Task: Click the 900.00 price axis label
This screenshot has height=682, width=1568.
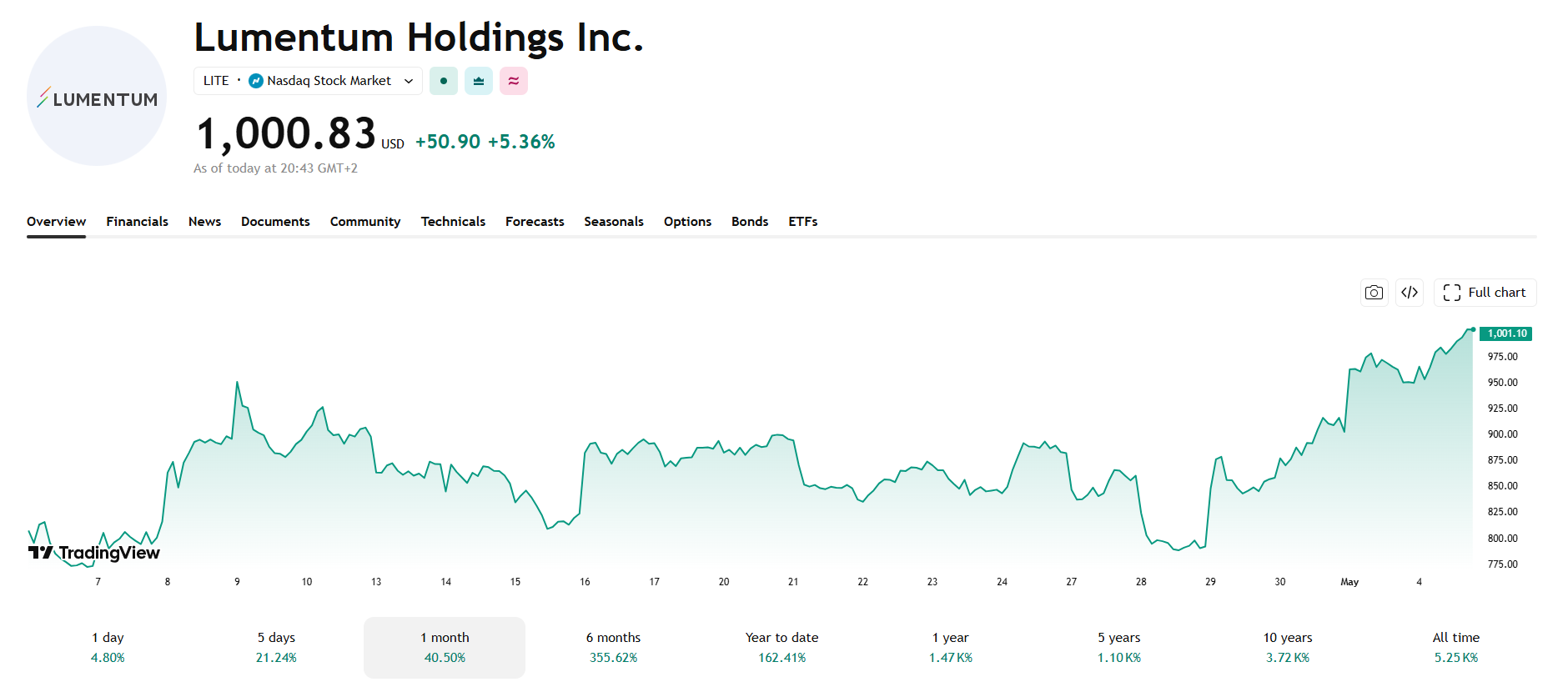Action: (1503, 434)
